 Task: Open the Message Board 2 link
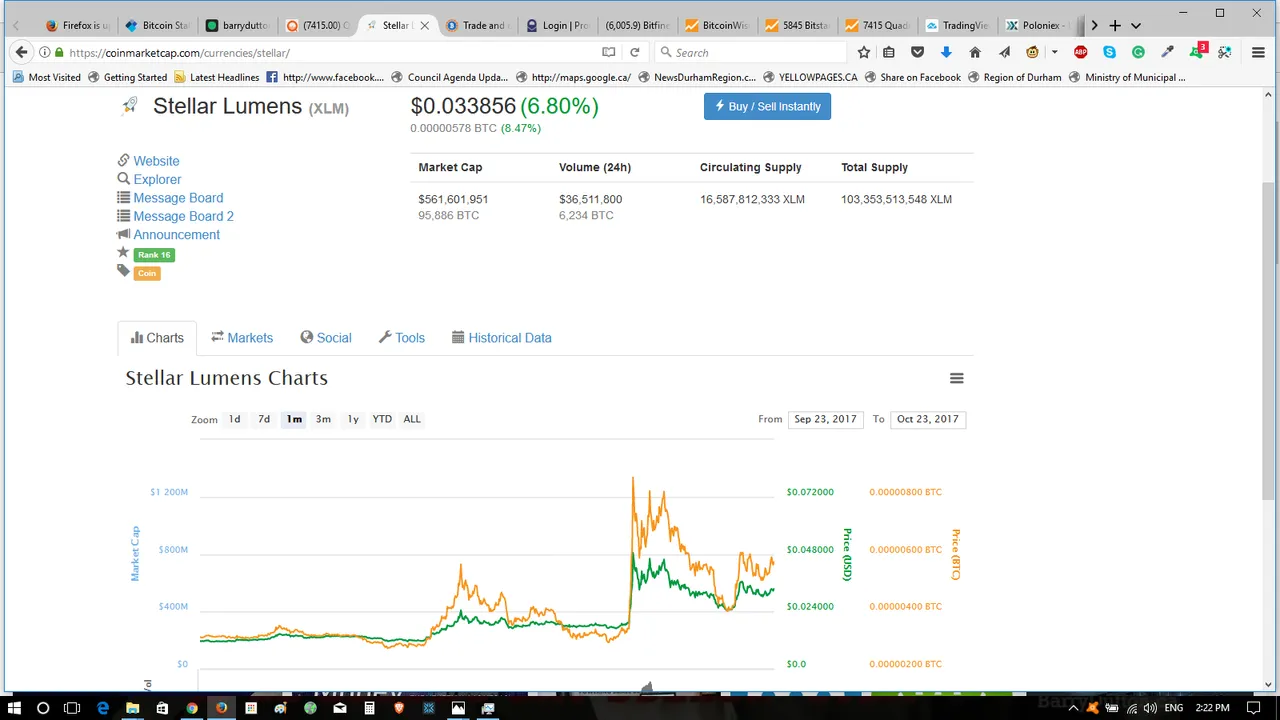pyautogui.click(x=183, y=216)
